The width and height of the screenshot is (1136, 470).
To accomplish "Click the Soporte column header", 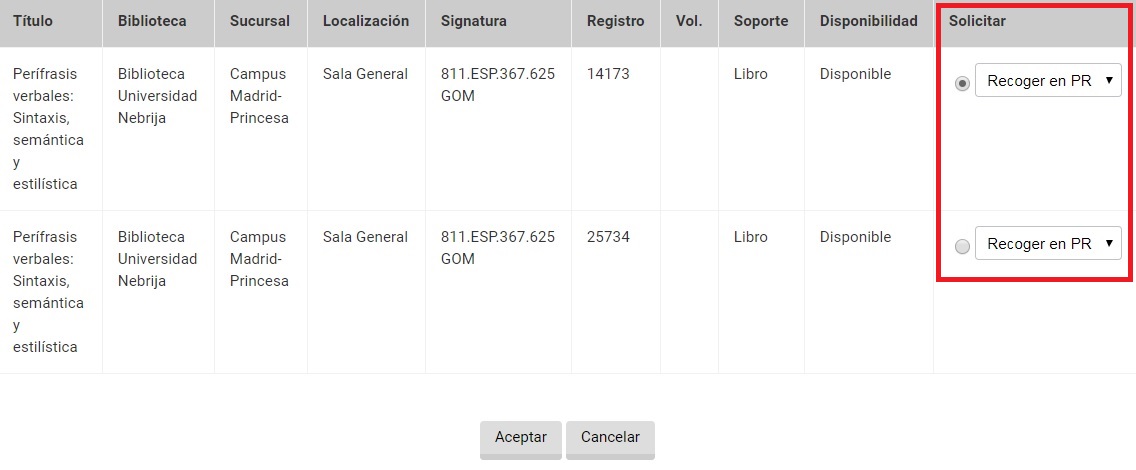I will [761, 21].
